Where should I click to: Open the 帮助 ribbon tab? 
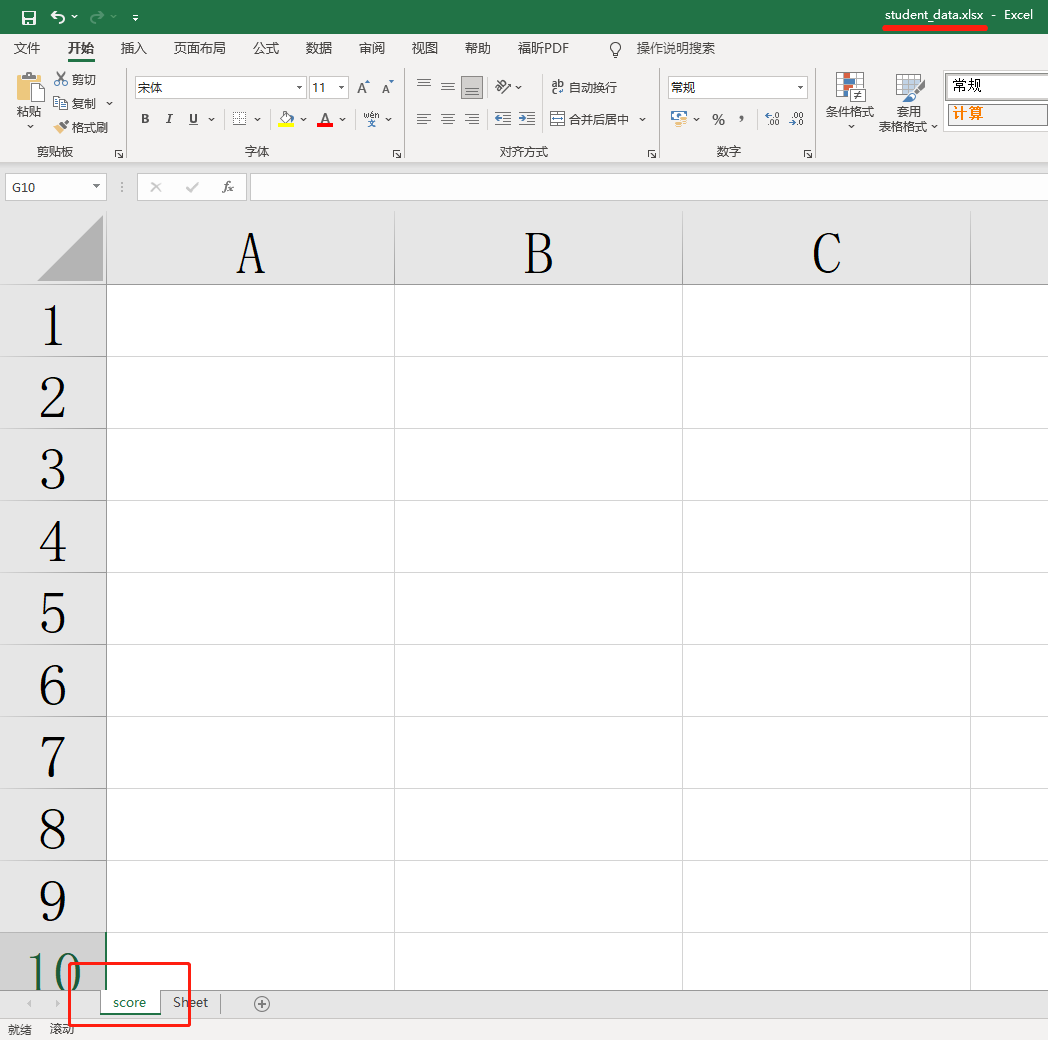pyautogui.click(x=477, y=48)
